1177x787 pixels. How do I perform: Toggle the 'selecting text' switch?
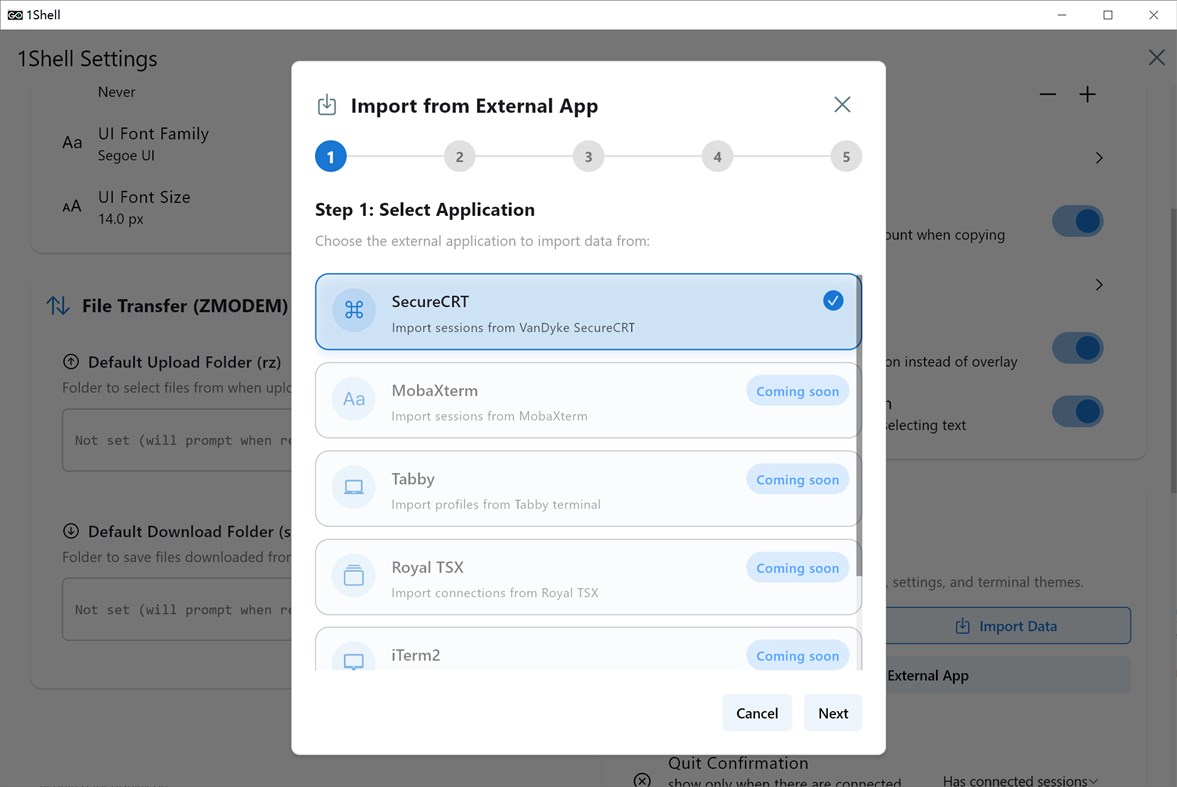[x=1077, y=412]
